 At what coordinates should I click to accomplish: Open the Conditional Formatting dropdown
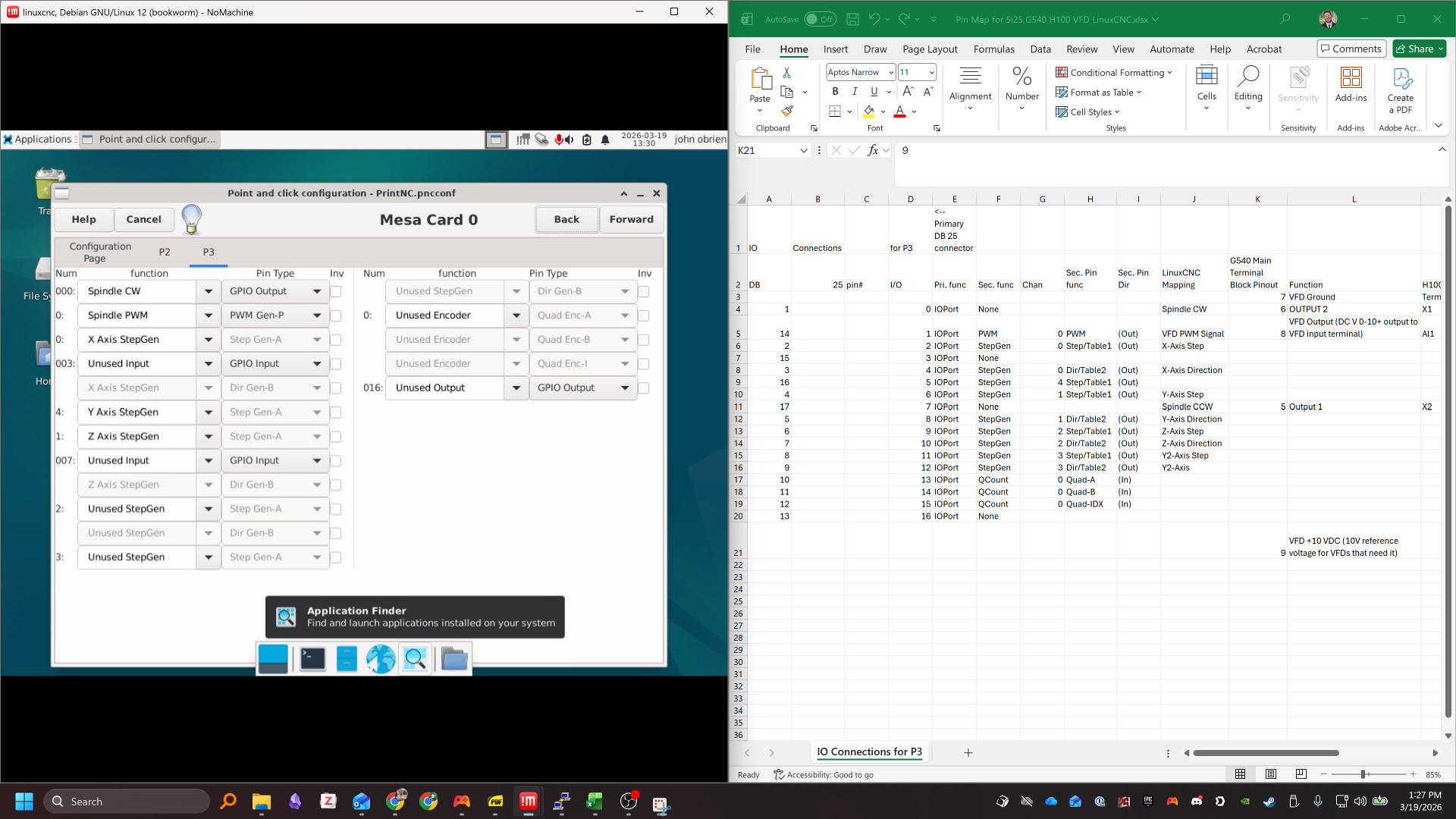click(x=1114, y=72)
